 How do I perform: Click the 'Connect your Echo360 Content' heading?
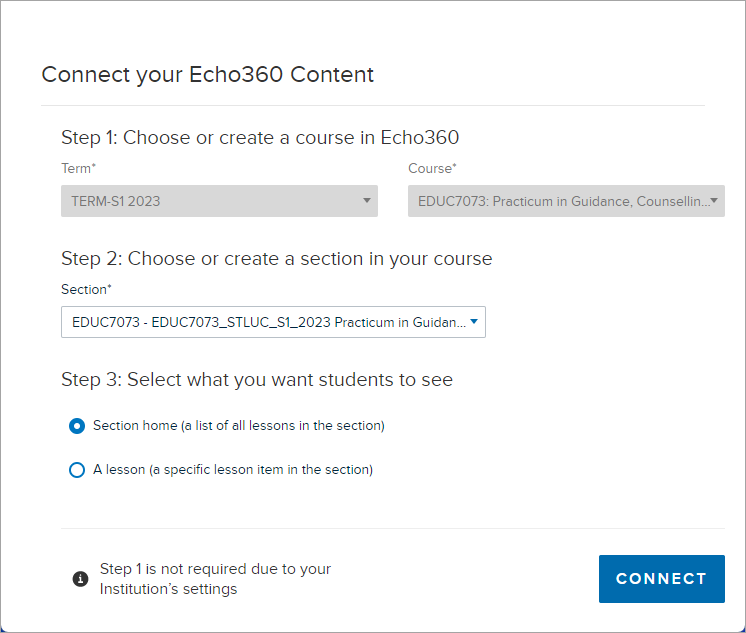click(208, 74)
